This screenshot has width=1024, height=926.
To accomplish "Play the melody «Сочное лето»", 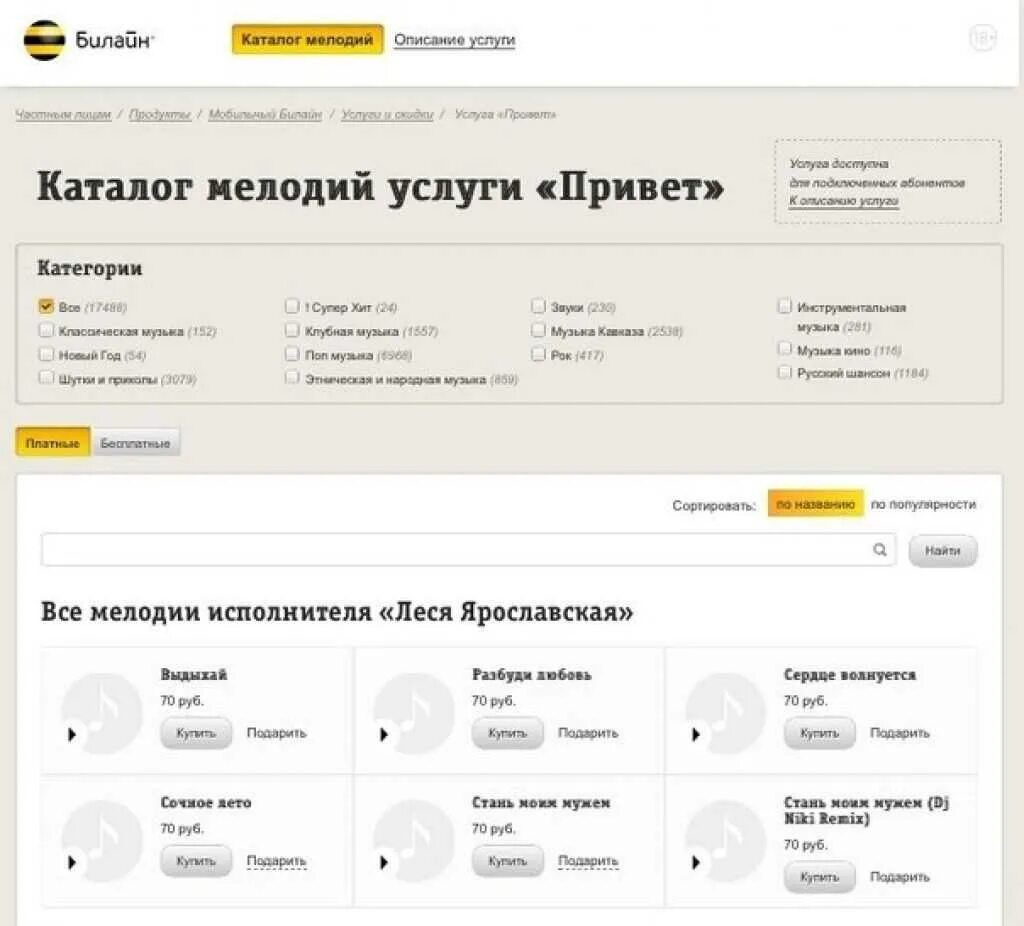I will tap(72, 863).
